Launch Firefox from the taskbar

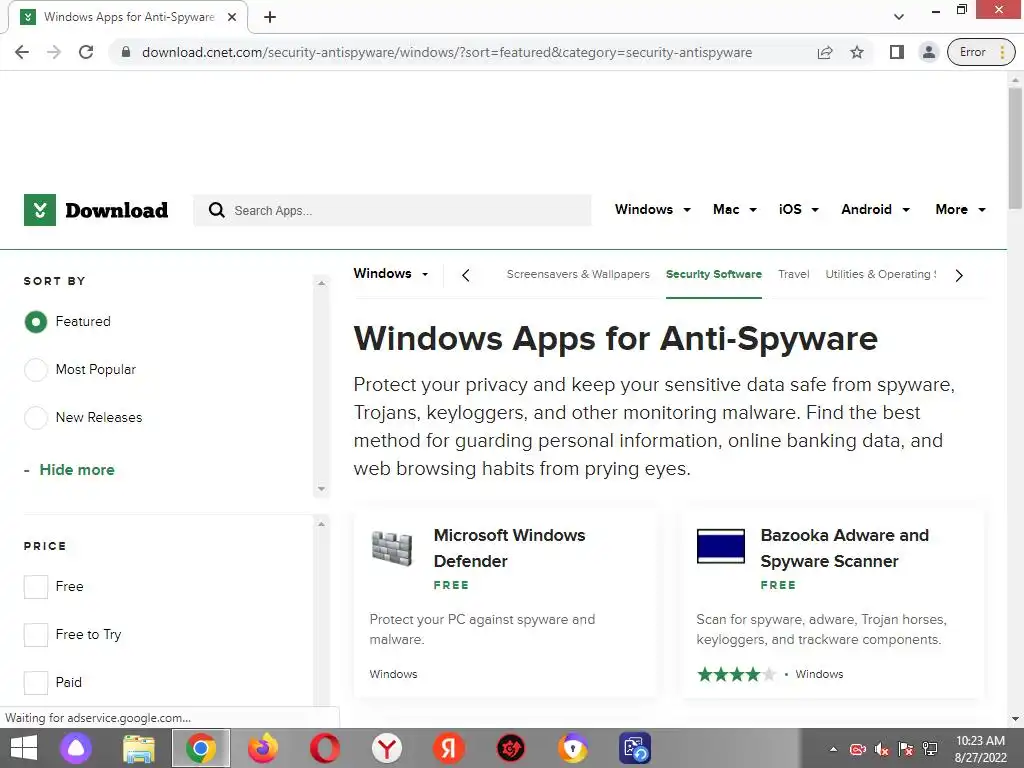point(263,748)
